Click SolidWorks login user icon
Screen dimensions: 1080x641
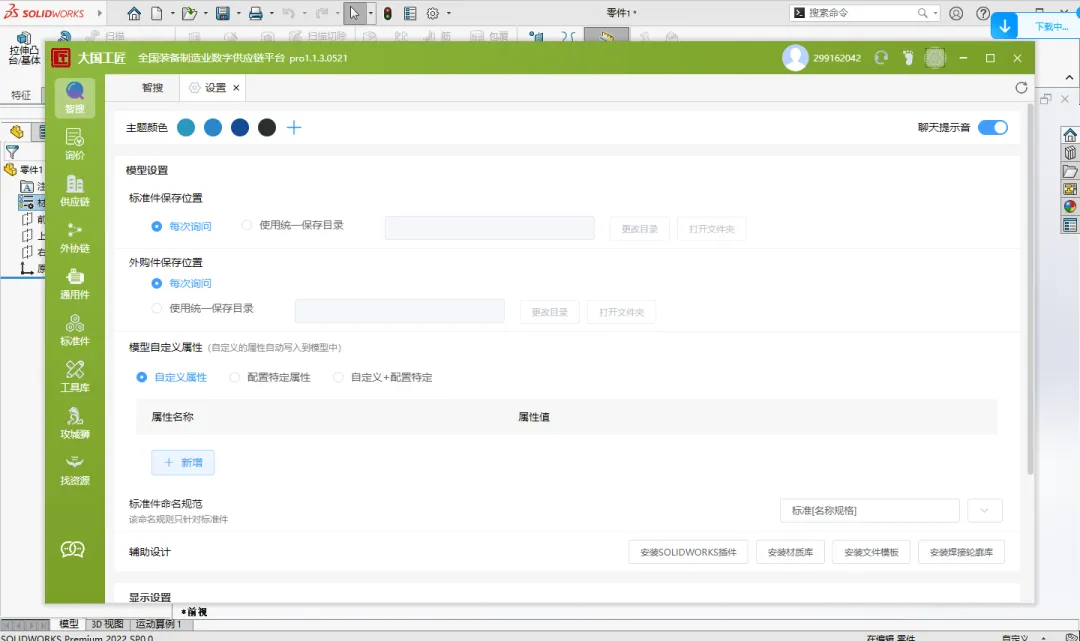pos(956,13)
